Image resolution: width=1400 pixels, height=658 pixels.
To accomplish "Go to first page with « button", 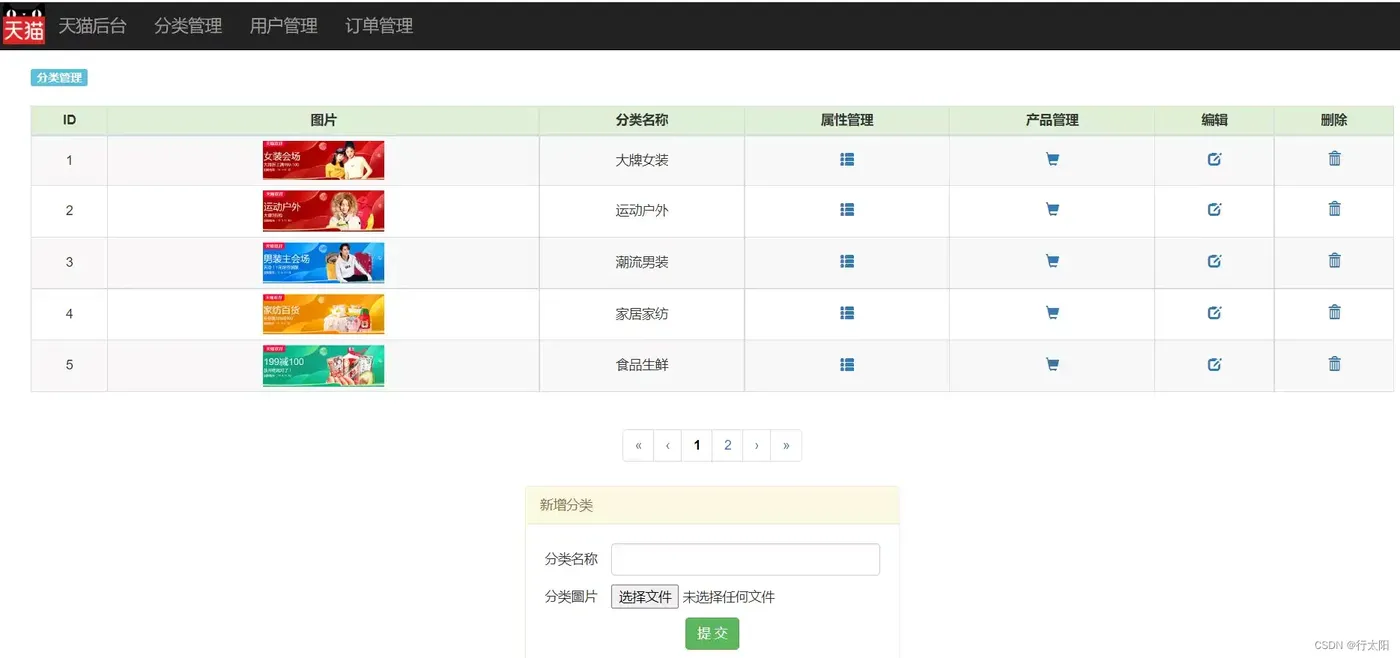I will tap(638, 446).
